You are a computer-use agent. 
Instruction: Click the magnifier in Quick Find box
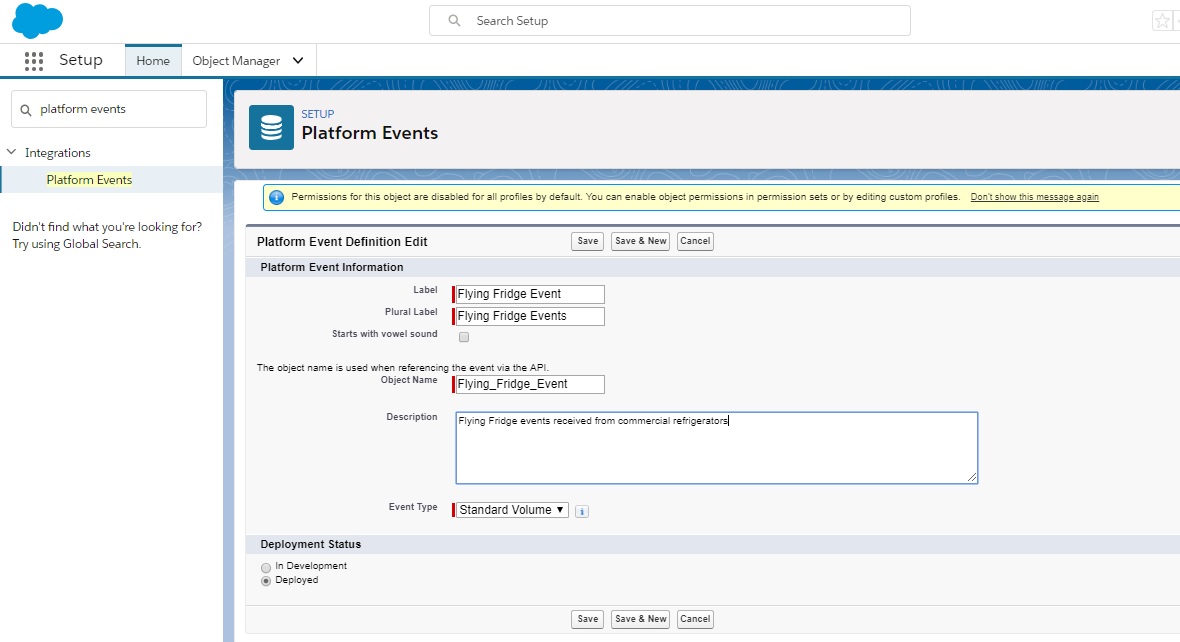[x=25, y=108]
